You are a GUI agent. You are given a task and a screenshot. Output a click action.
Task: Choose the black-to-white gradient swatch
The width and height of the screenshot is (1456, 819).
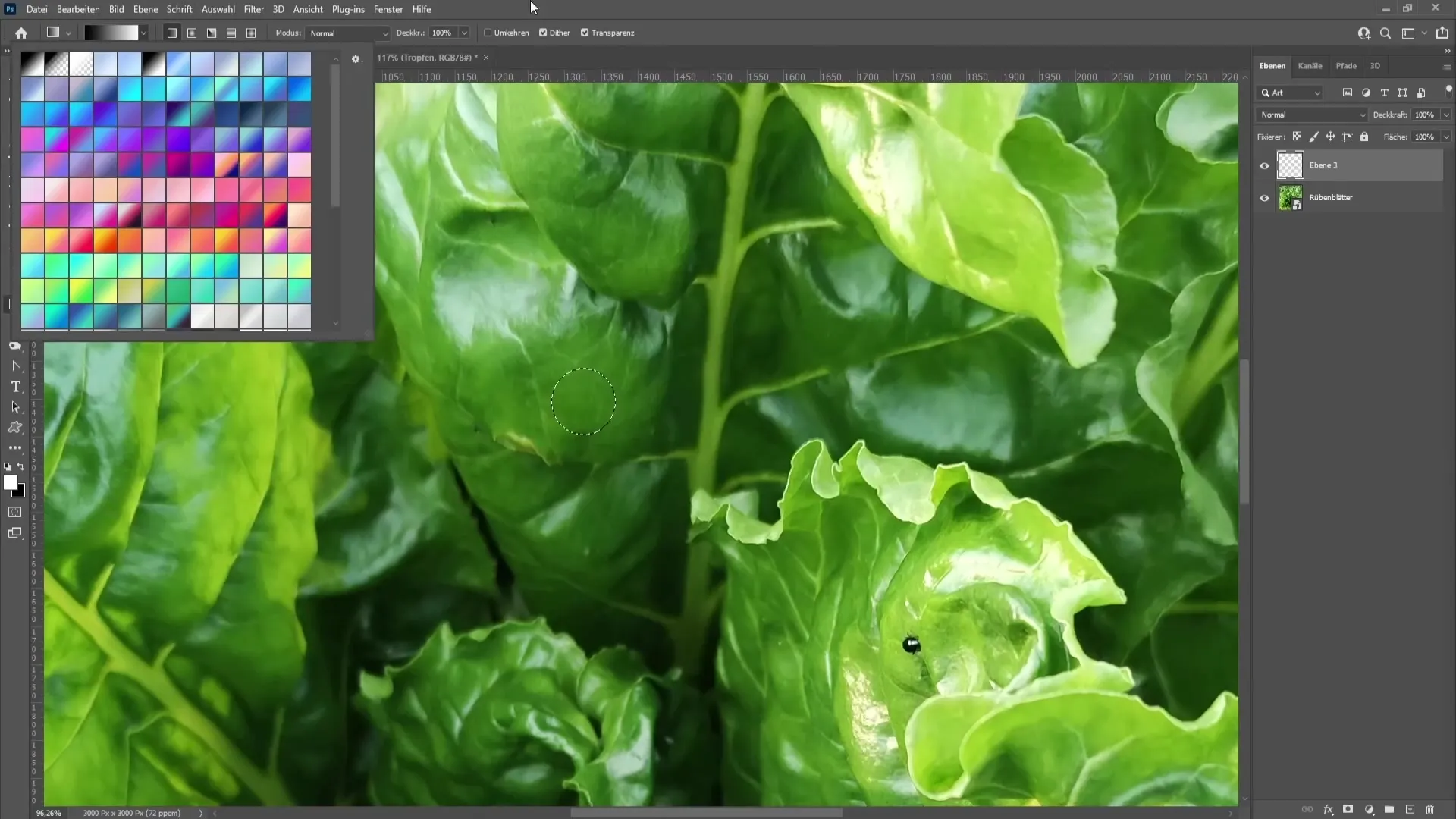33,64
